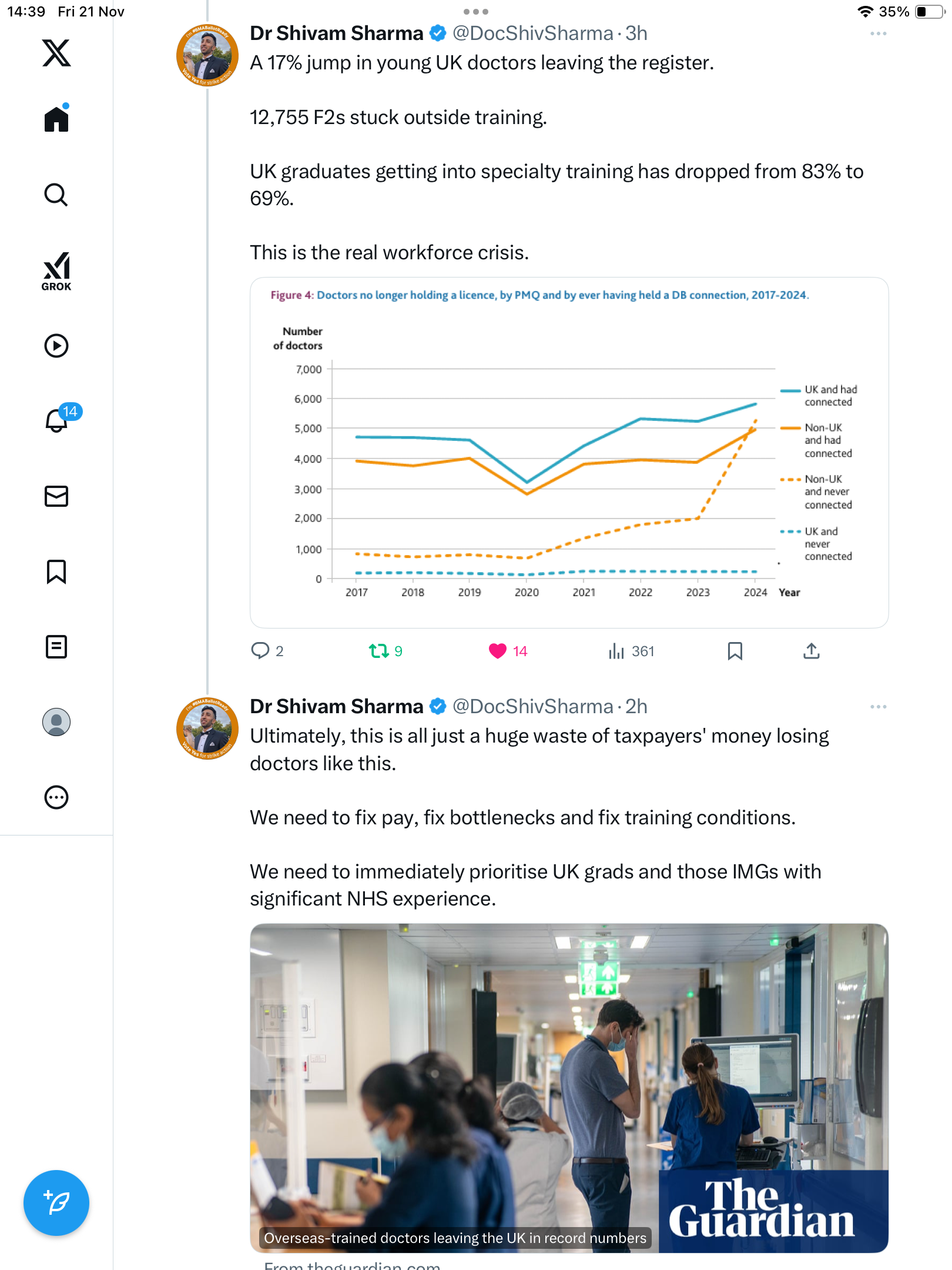Open the Notifications bell showing 14

56,420
